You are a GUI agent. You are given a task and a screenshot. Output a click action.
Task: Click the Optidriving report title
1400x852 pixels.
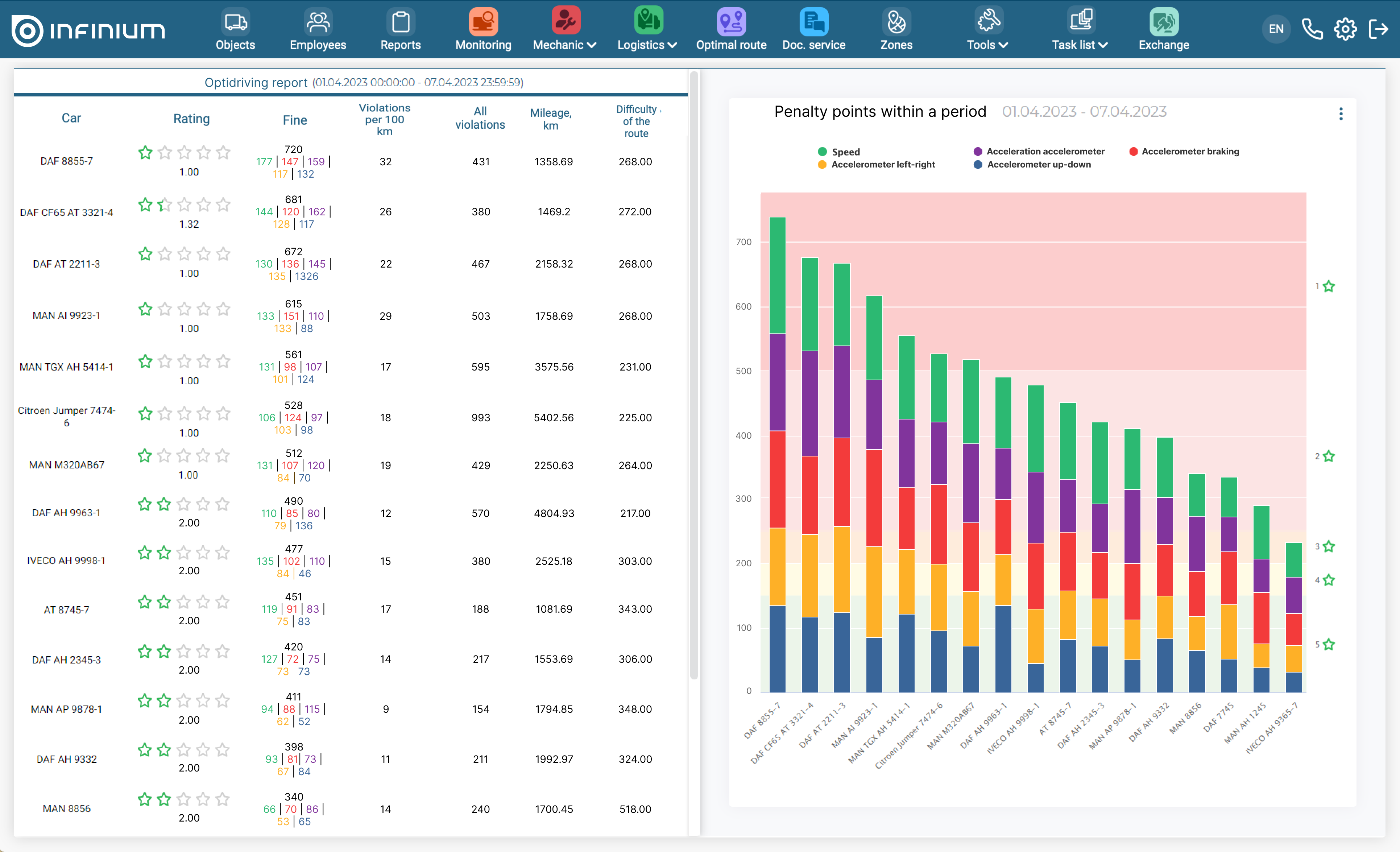tap(256, 82)
